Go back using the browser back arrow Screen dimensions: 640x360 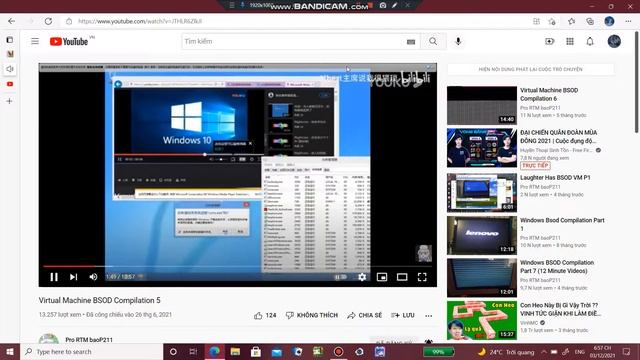11,21
